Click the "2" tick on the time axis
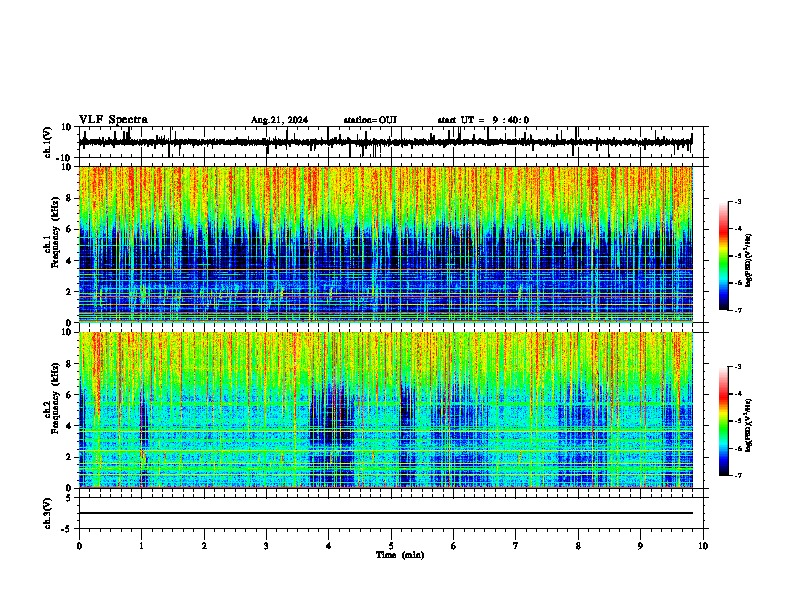 click(204, 546)
